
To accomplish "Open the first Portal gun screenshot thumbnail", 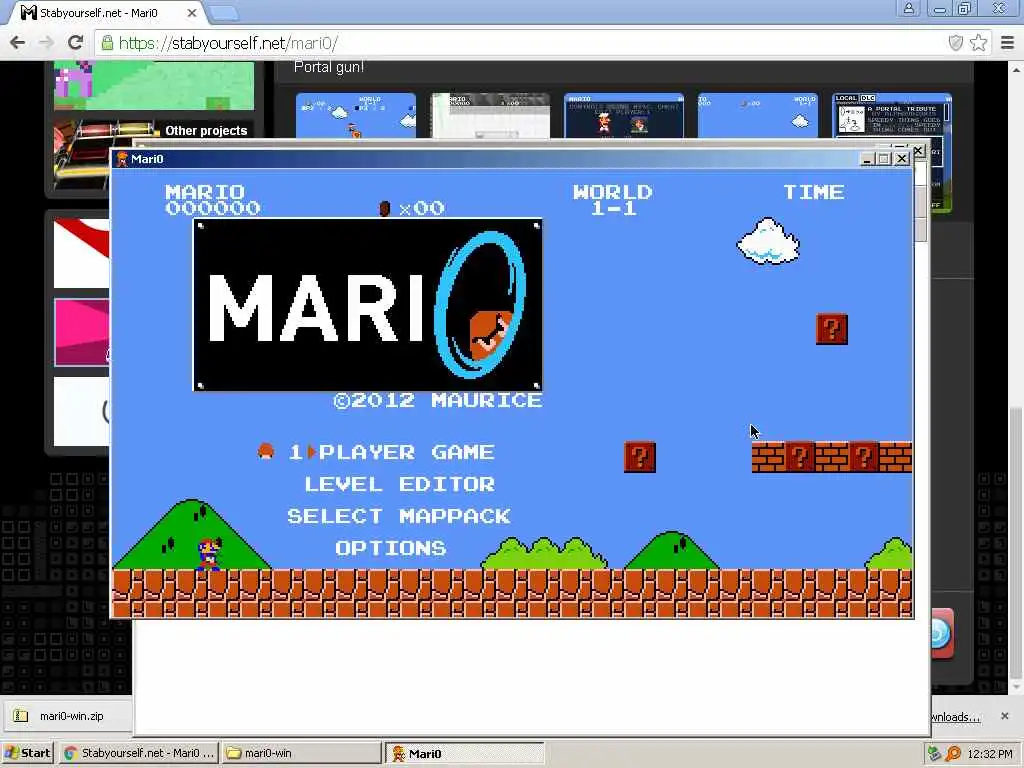I will (356, 116).
